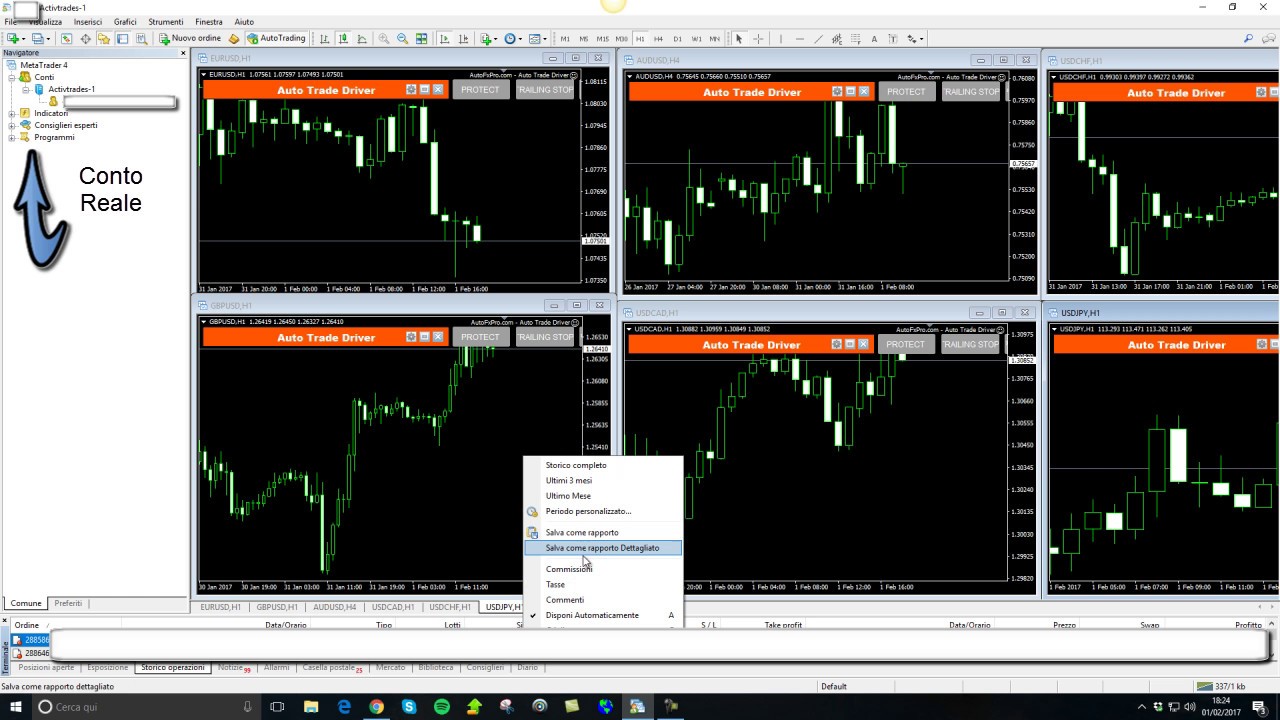Image resolution: width=1280 pixels, height=720 pixels.
Task: Click TRAILING STOP button on GBPUSD chart
Action: pyautogui.click(x=545, y=337)
